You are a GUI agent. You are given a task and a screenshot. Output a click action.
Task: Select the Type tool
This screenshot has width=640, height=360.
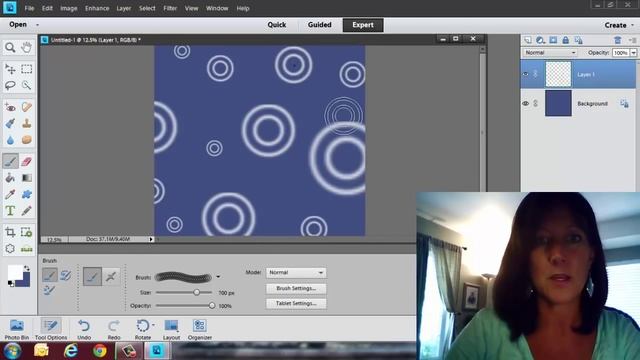tap(10, 211)
